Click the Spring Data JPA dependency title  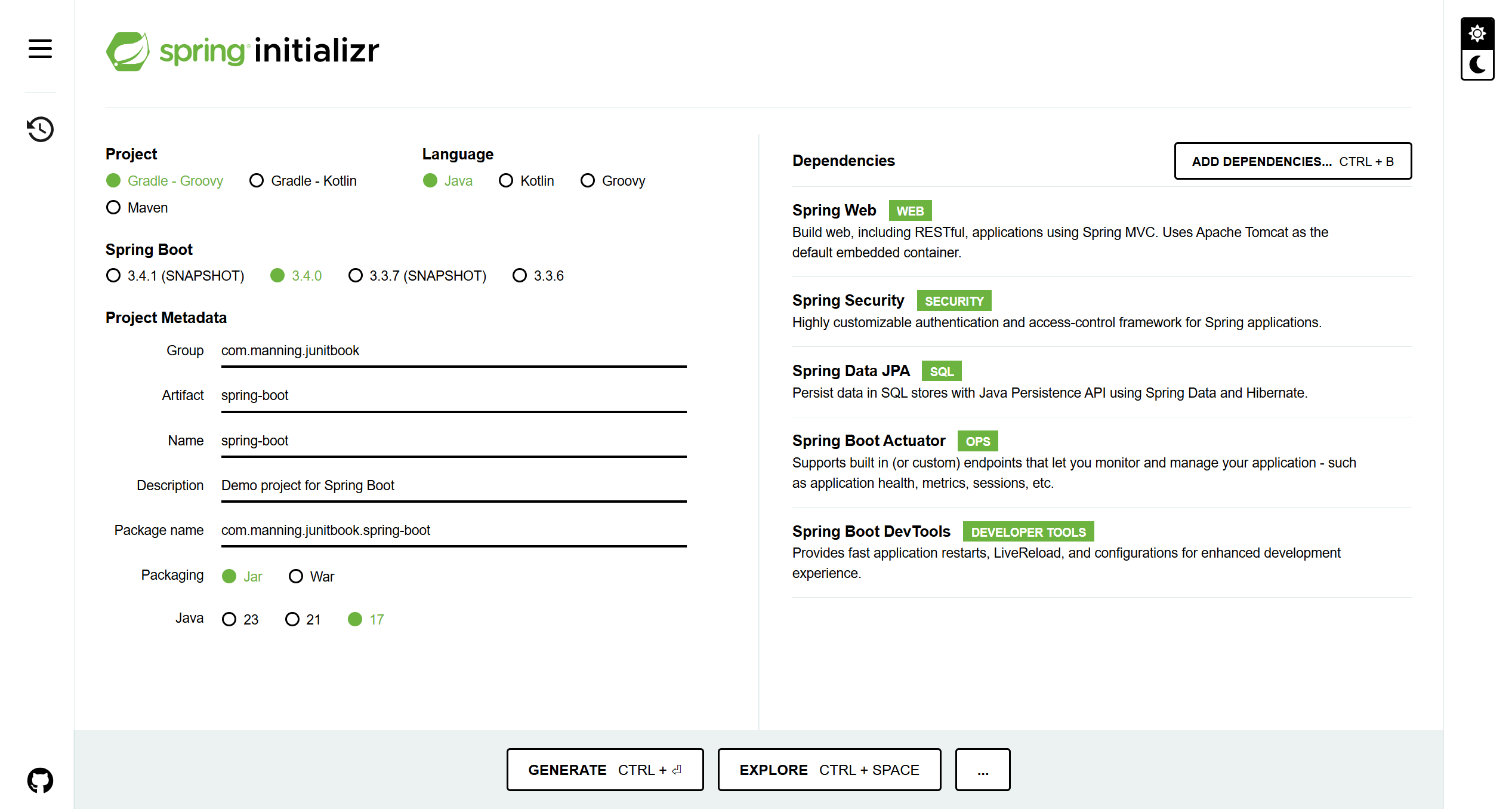point(851,371)
